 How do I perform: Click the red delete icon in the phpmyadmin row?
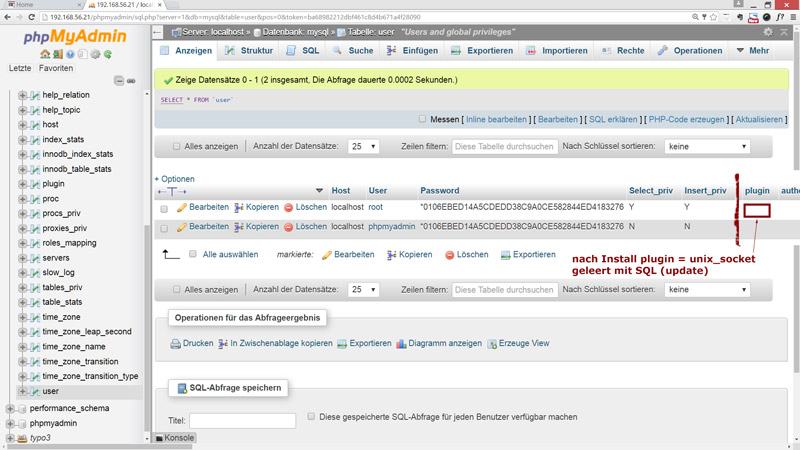[x=288, y=227]
